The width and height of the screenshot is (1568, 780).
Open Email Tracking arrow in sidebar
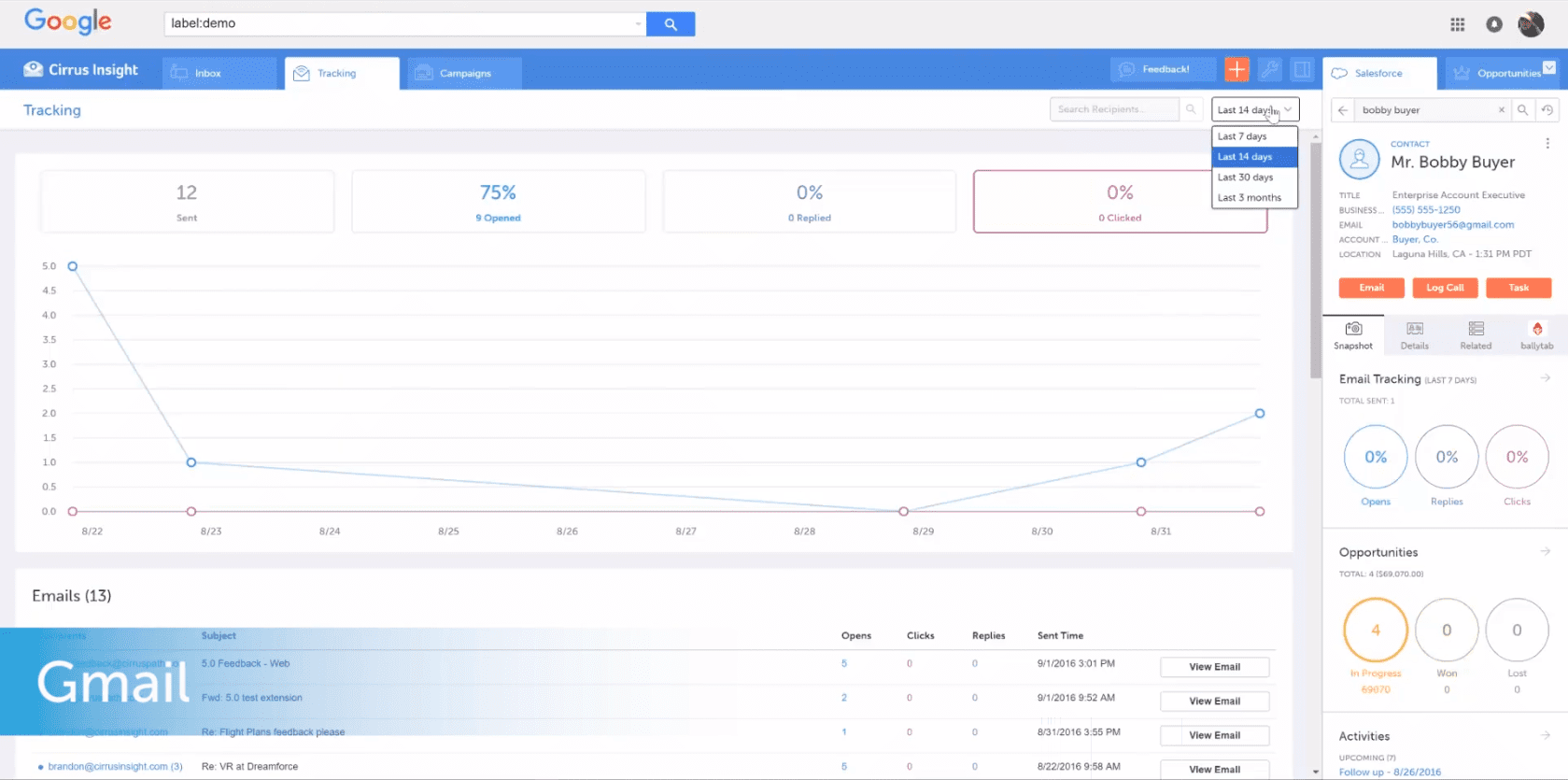click(x=1546, y=378)
